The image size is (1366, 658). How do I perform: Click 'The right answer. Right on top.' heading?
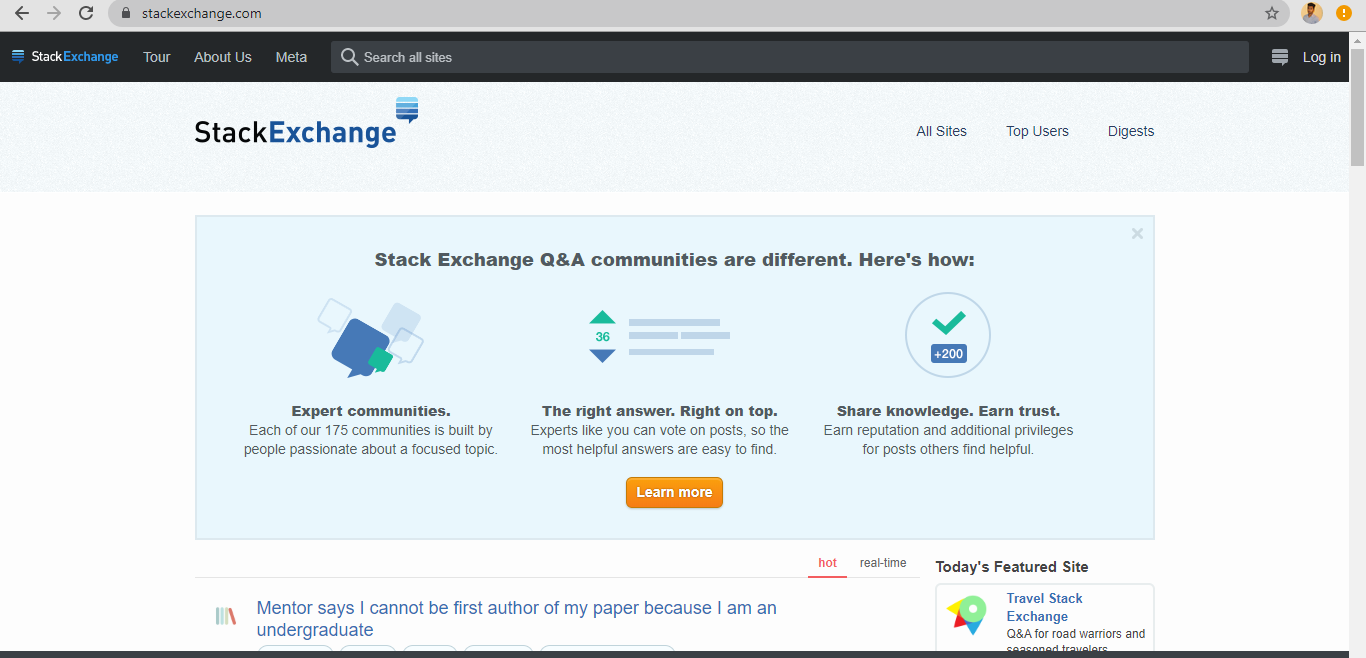click(x=660, y=411)
